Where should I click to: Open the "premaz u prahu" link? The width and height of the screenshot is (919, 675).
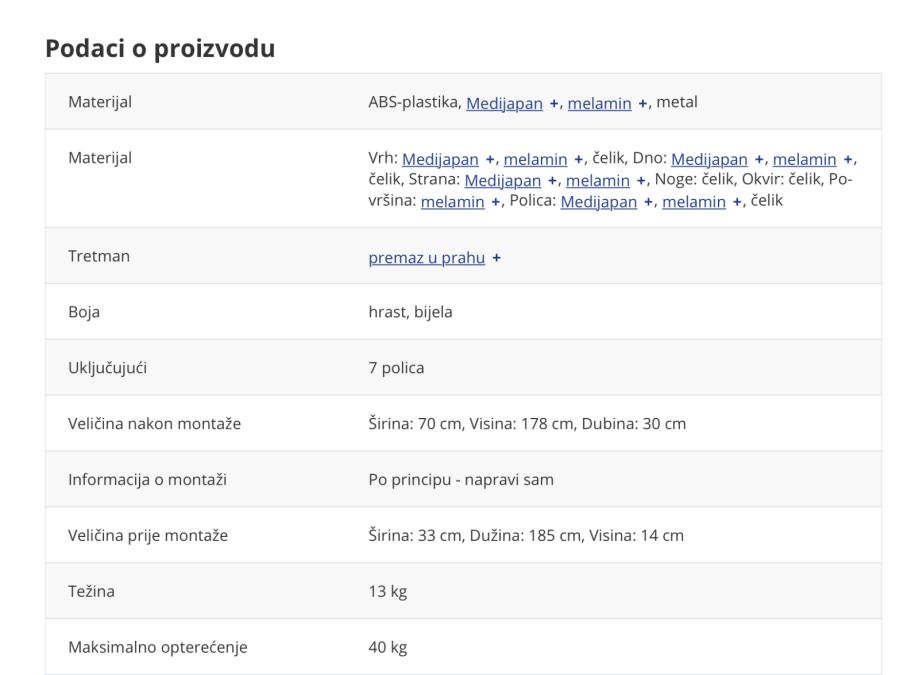click(x=426, y=257)
